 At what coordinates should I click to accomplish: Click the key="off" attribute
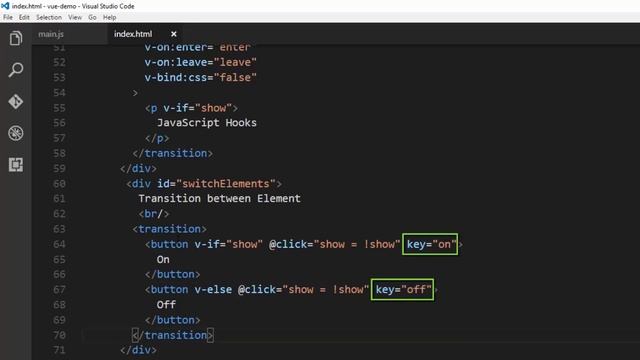tap(403, 289)
